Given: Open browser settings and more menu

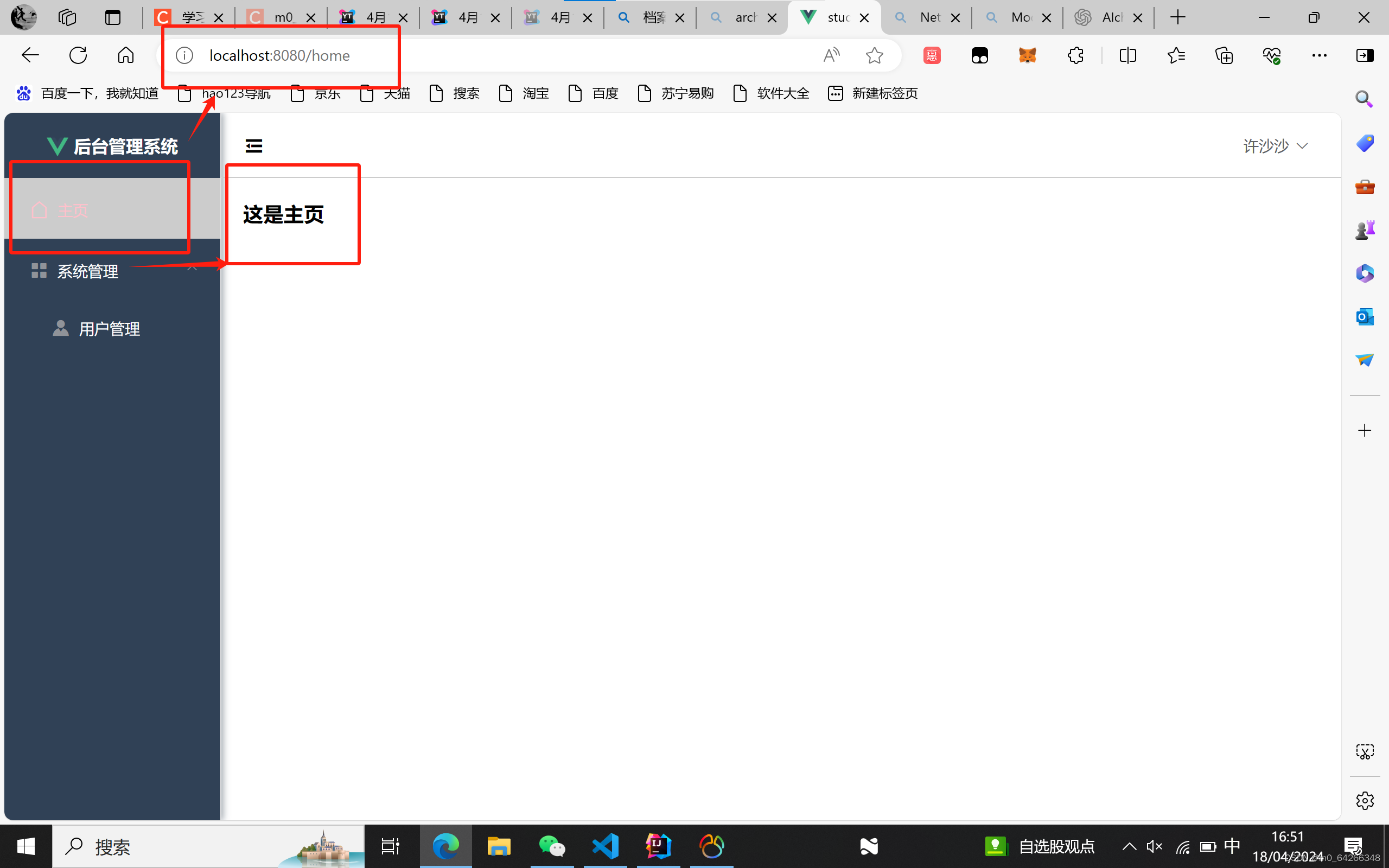Looking at the screenshot, I should [1319, 56].
